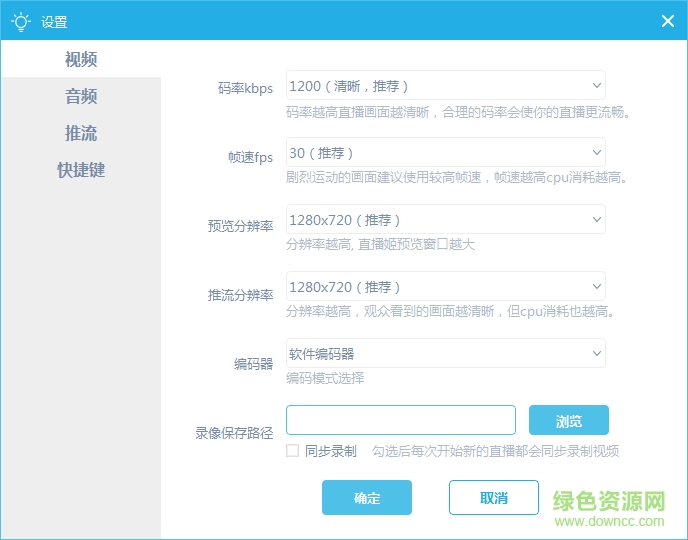This screenshot has height=540, width=688.
Task: Select the 推流 tab in sidebar
Action: (x=81, y=134)
